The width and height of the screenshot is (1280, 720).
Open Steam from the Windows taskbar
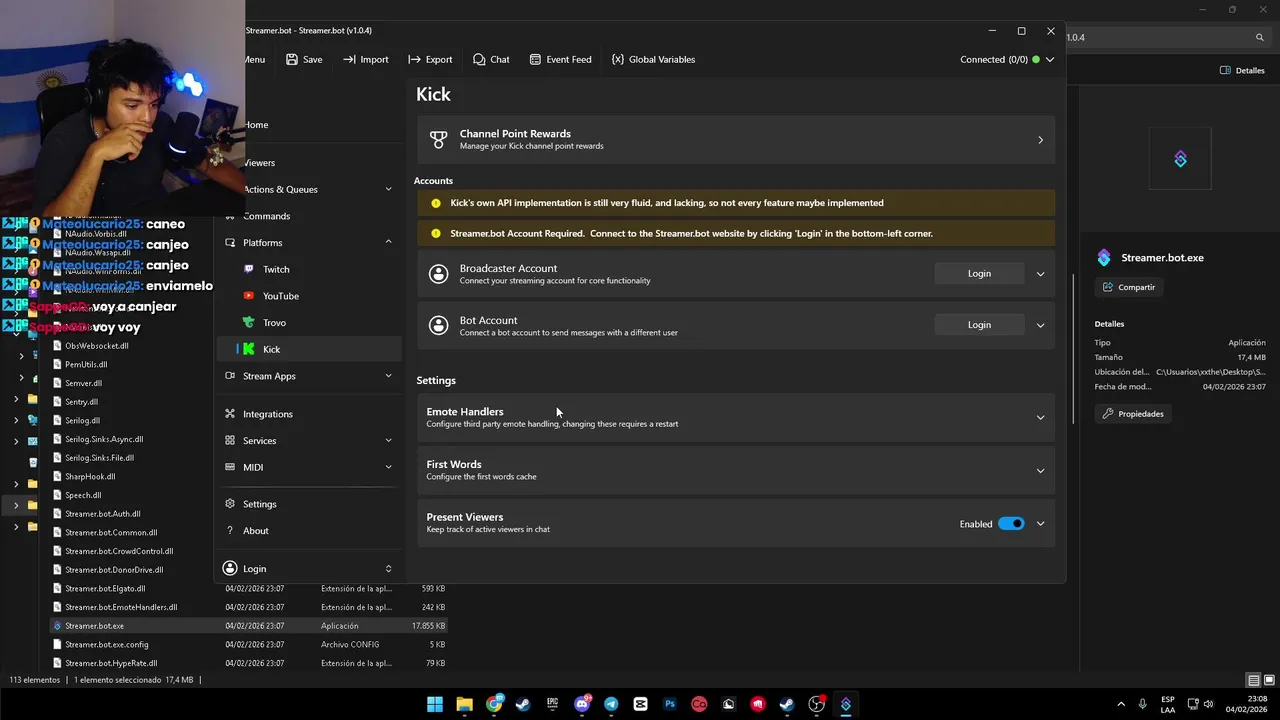(x=523, y=704)
